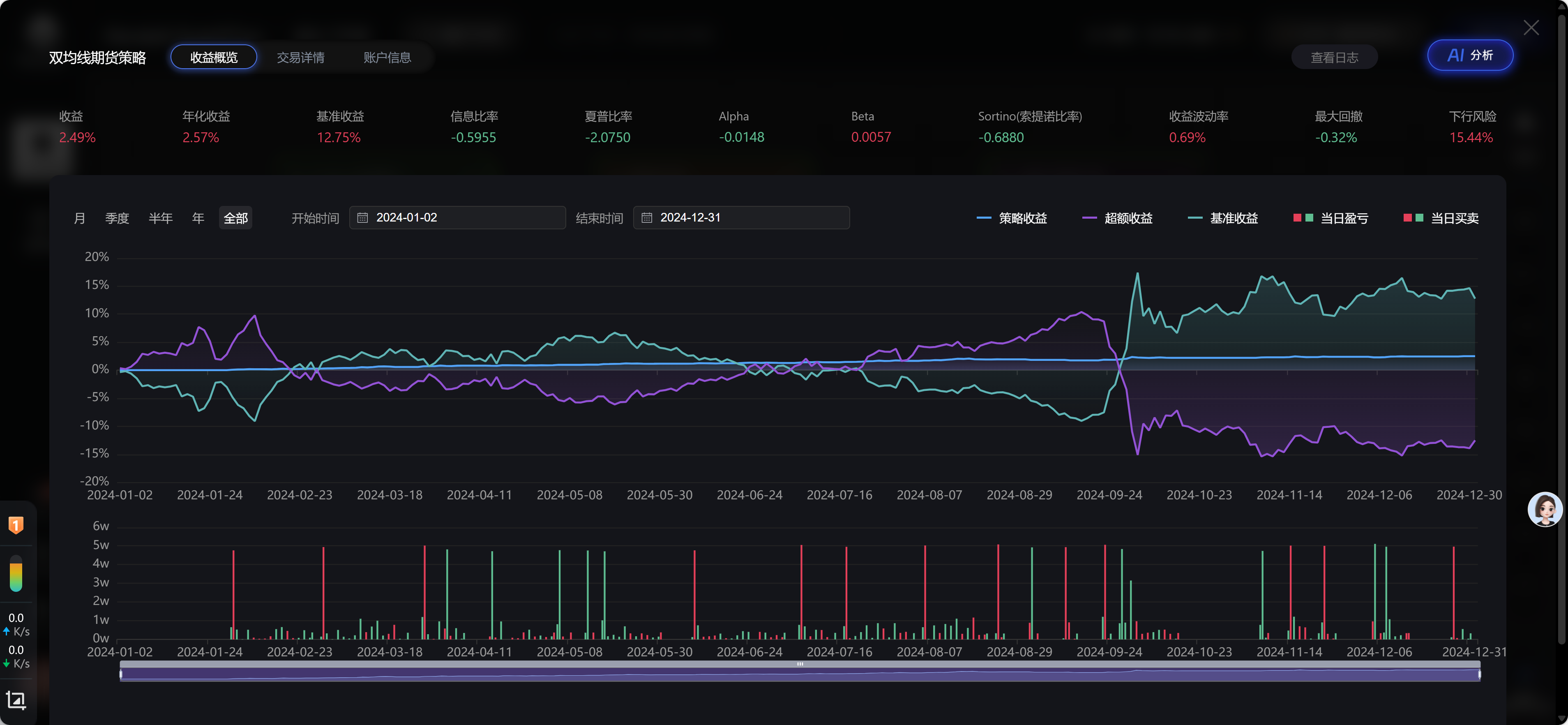
Task: Open the AI 分析 panel
Action: 1470,55
